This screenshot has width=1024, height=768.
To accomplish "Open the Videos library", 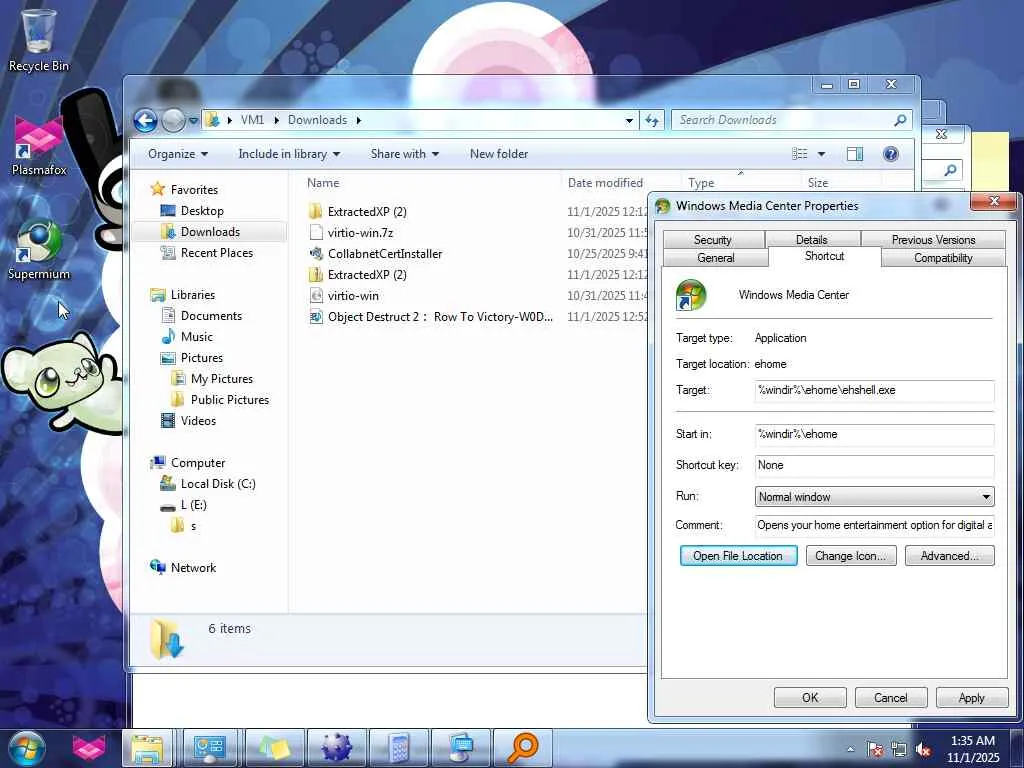I will tap(198, 421).
